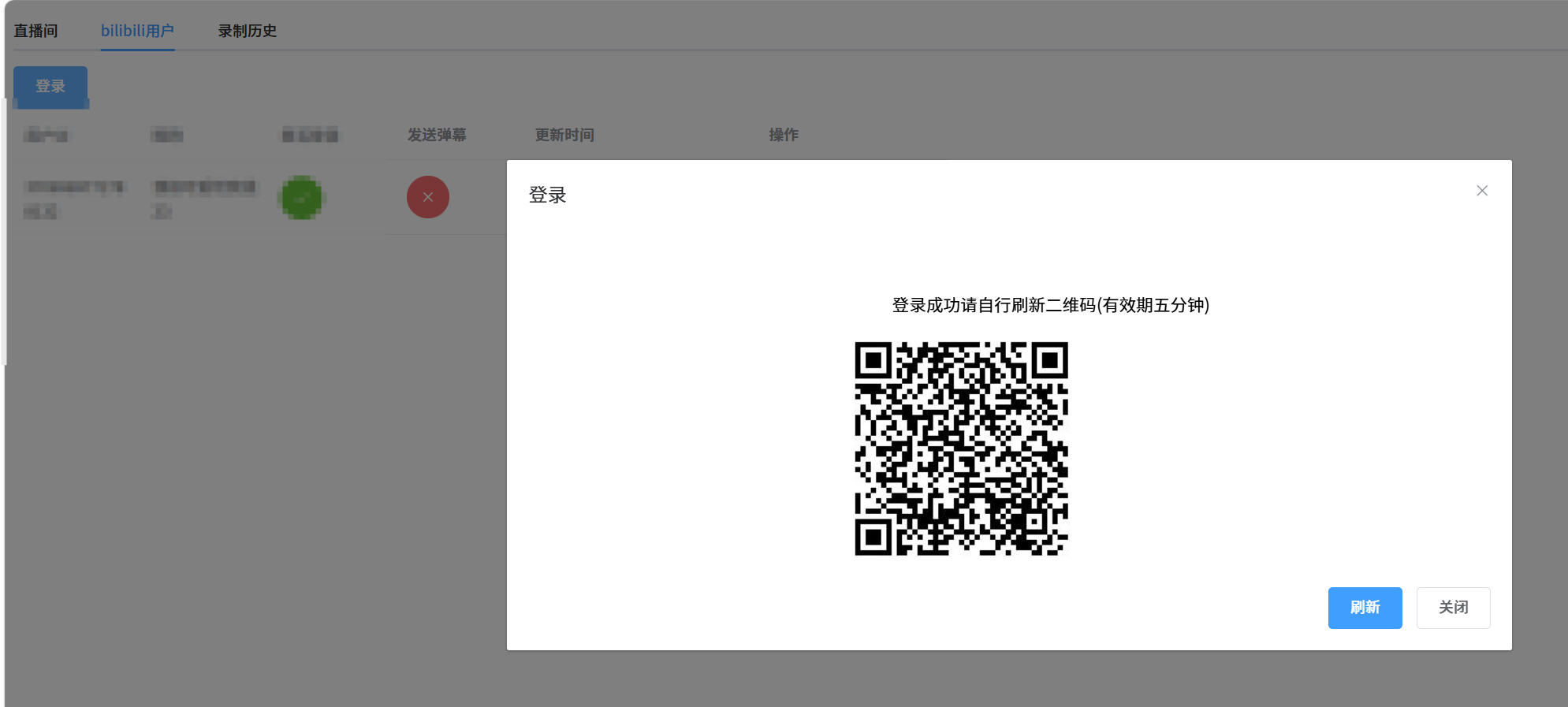Screen dimensions: 1568x707
Task: Select the bilibili用户 tab
Action: pyautogui.click(x=137, y=31)
